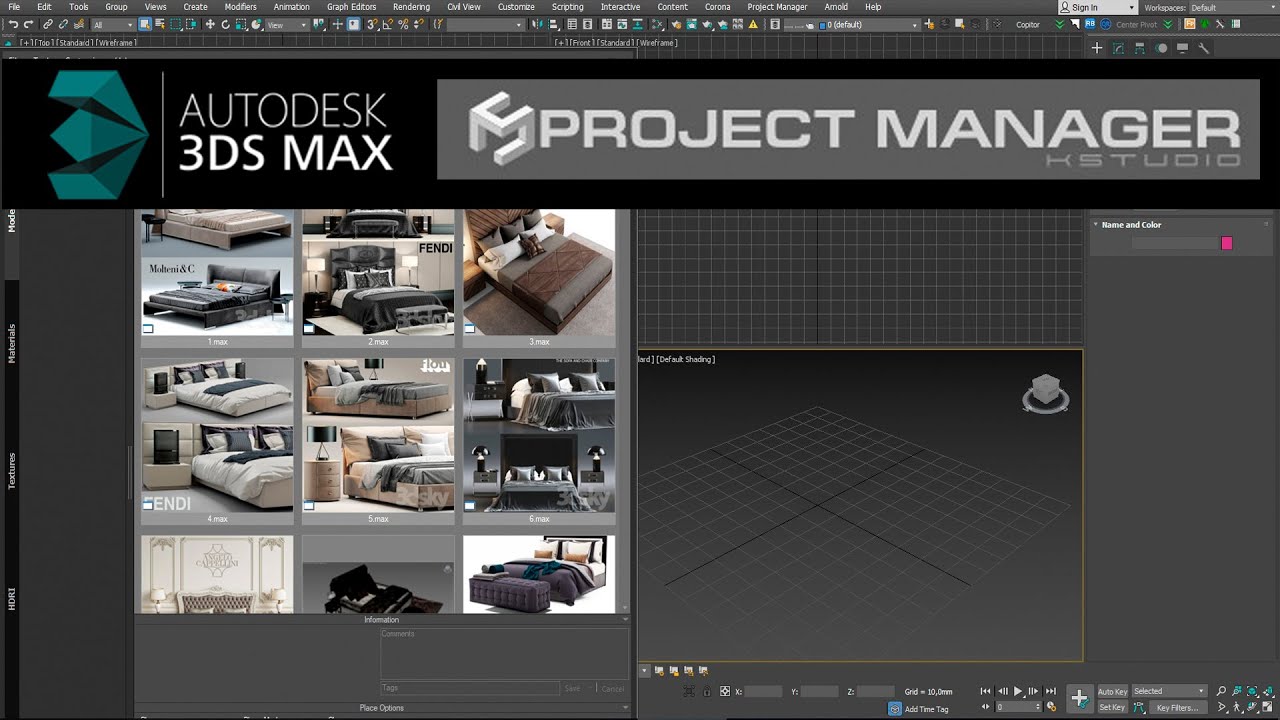Viewport: 1280px width, 720px height.
Task: Open the Rendering menu
Action: [x=411, y=7]
